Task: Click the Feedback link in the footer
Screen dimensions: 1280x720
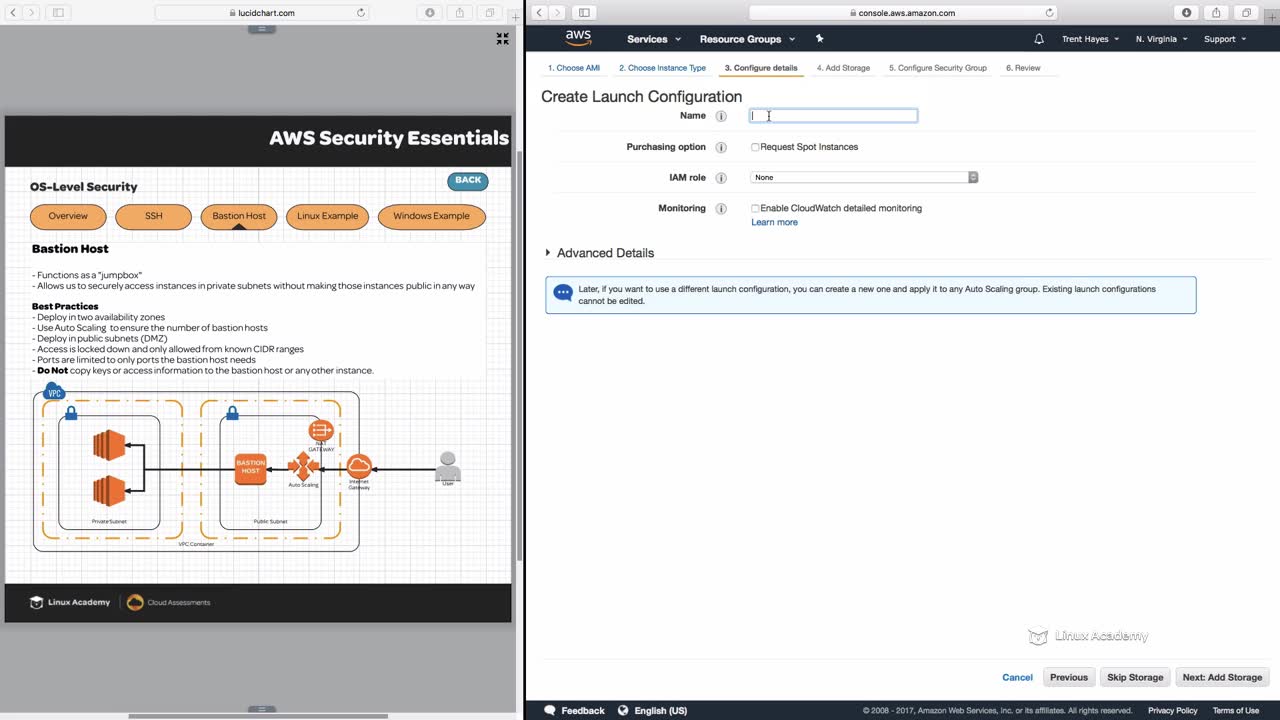Action: click(x=583, y=711)
